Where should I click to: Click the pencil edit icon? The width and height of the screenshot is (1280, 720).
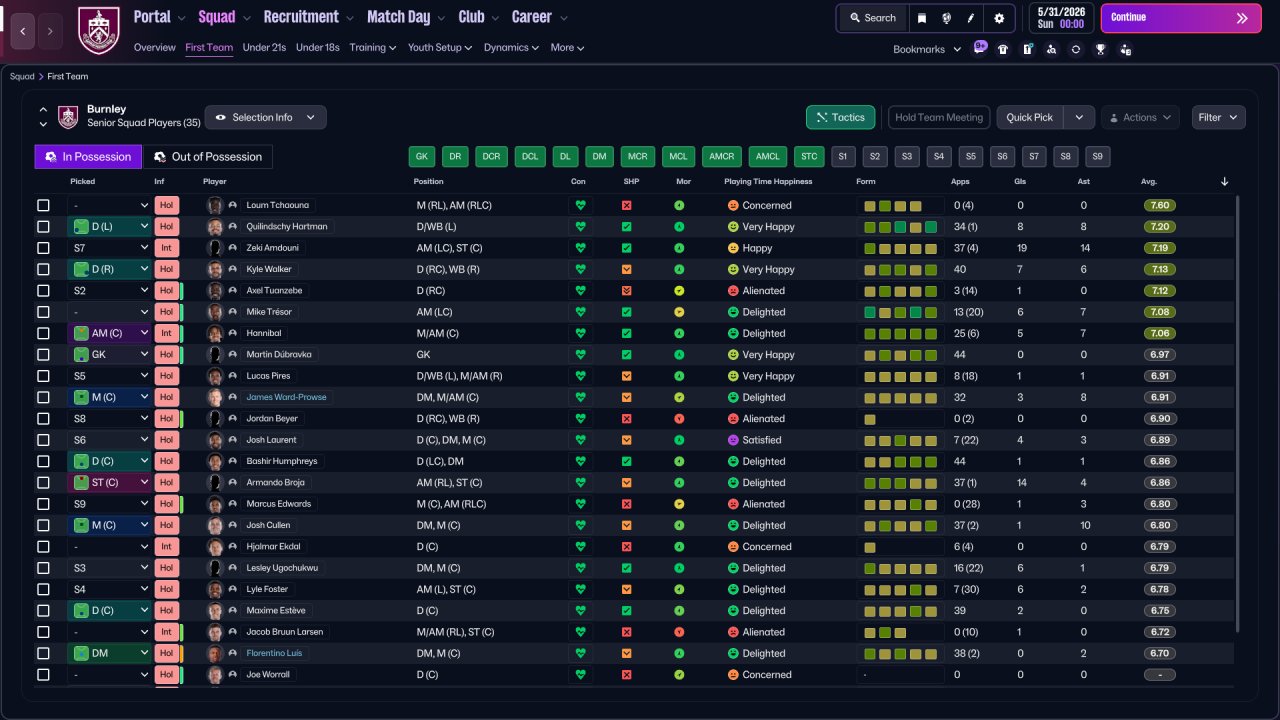tap(970, 18)
